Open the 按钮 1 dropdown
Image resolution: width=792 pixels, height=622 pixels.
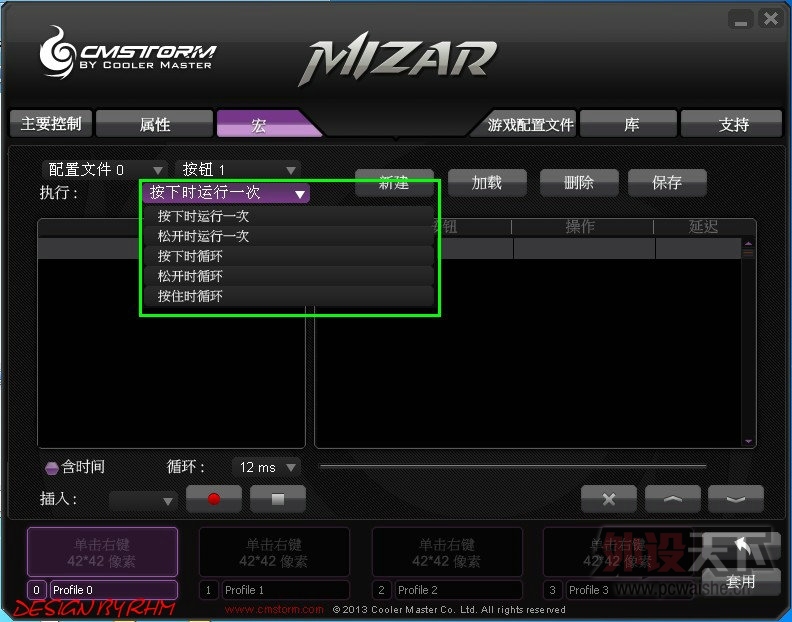(x=238, y=169)
